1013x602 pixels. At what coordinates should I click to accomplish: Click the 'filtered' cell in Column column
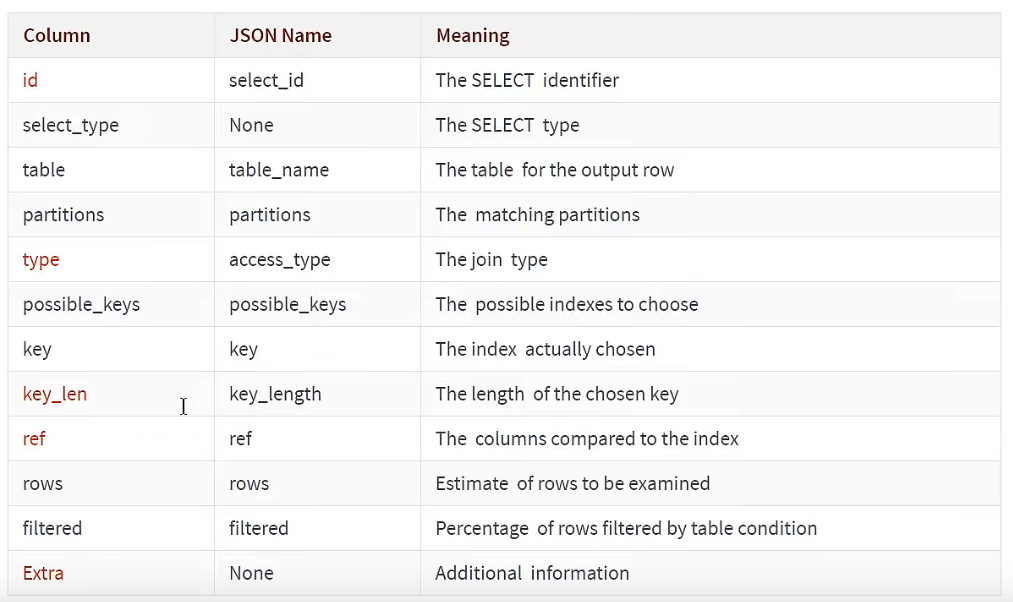[52, 528]
